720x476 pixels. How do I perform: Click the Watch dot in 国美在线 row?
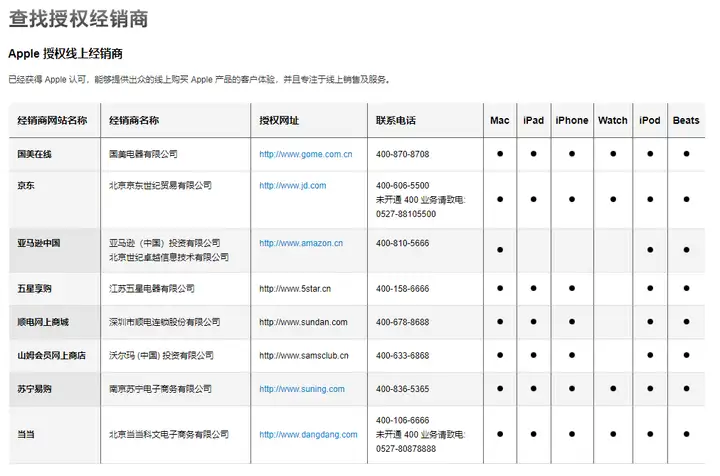tap(613, 154)
